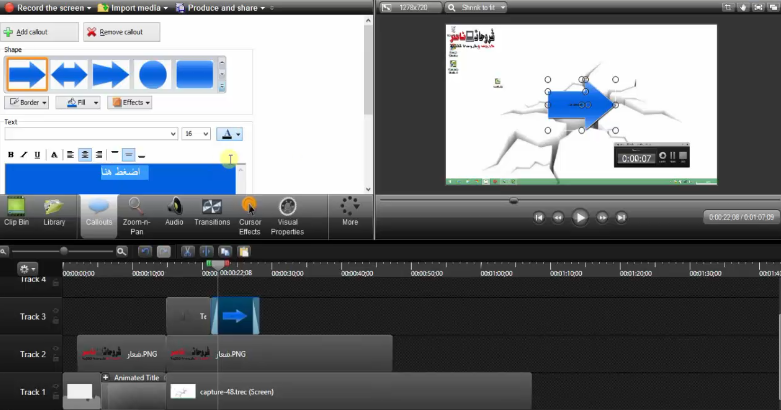Open the 1278x720 editing dimensions button
781x410 pixels.
[410, 7]
